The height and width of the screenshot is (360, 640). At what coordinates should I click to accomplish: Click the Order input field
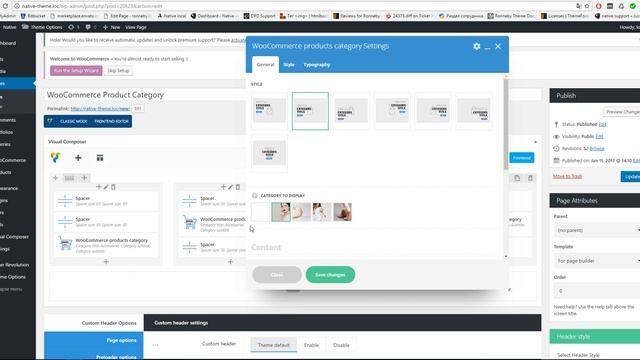pyautogui.click(x=598, y=291)
